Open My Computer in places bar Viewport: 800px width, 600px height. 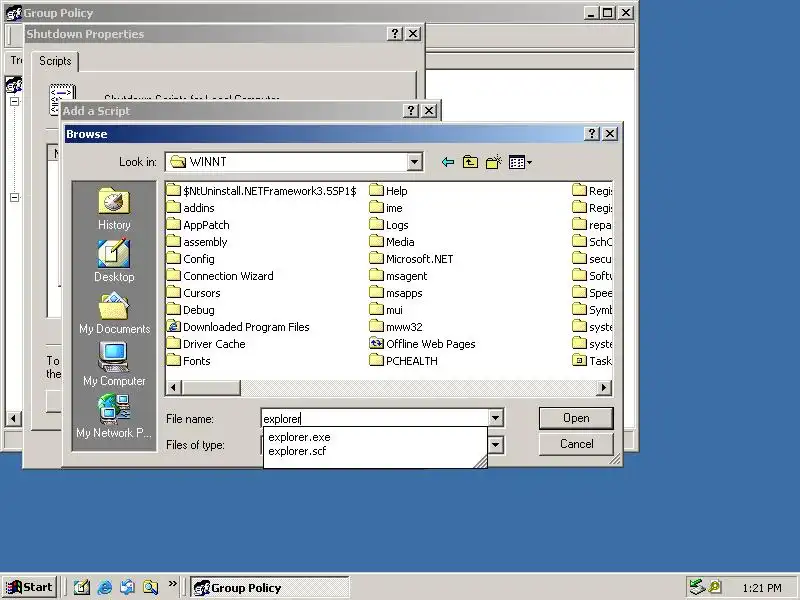click(x=114, y=365)
